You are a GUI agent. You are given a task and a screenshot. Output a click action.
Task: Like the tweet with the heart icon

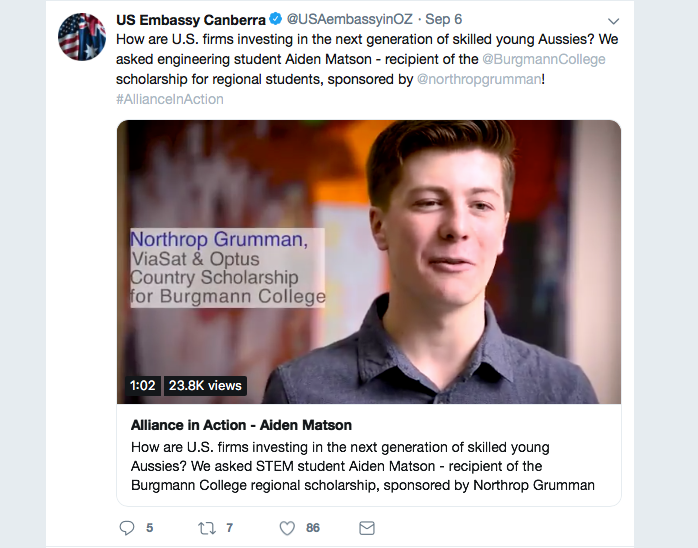287,528
